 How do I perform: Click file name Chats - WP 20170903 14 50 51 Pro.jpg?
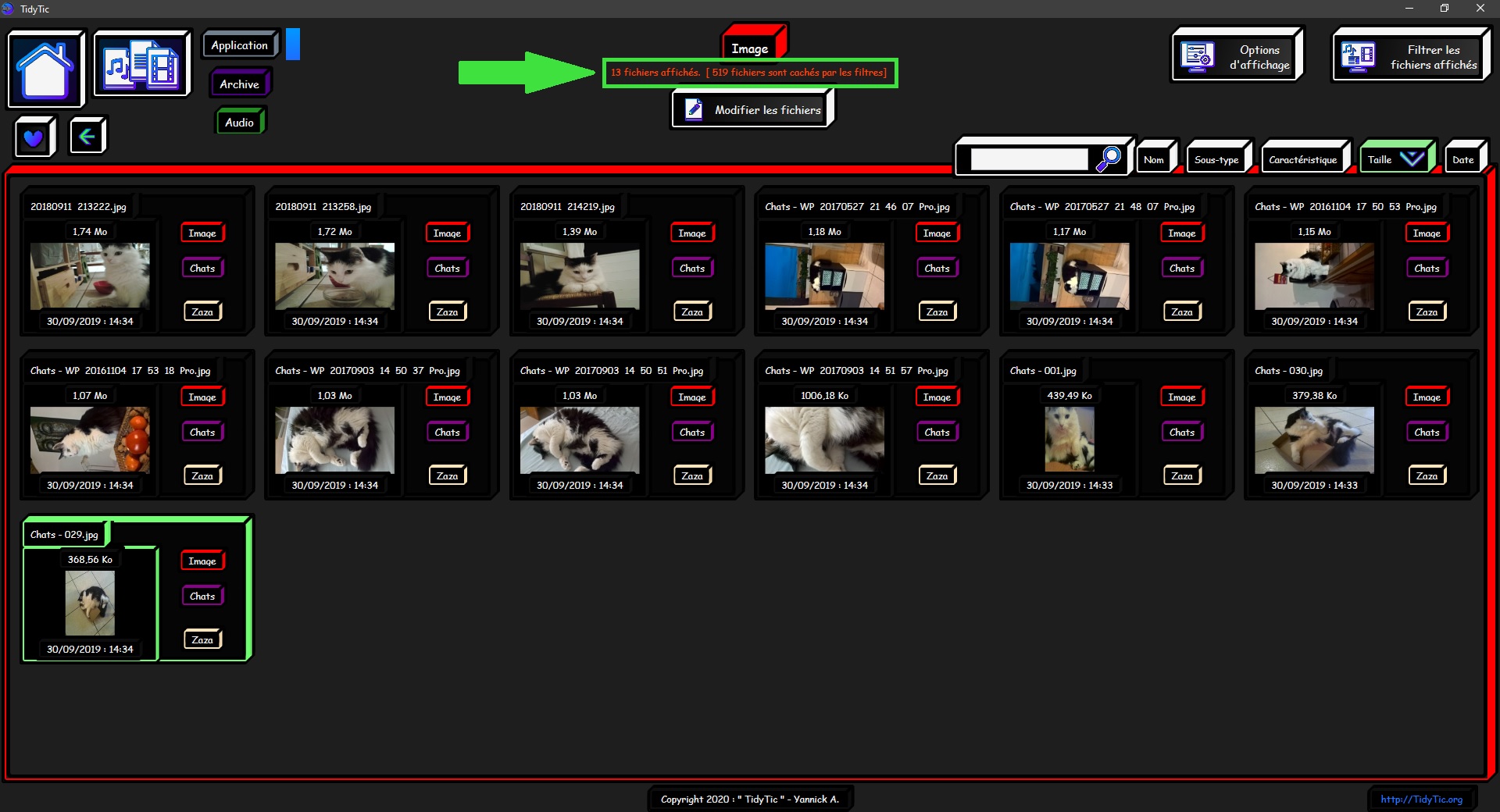(x=612, y=371)
